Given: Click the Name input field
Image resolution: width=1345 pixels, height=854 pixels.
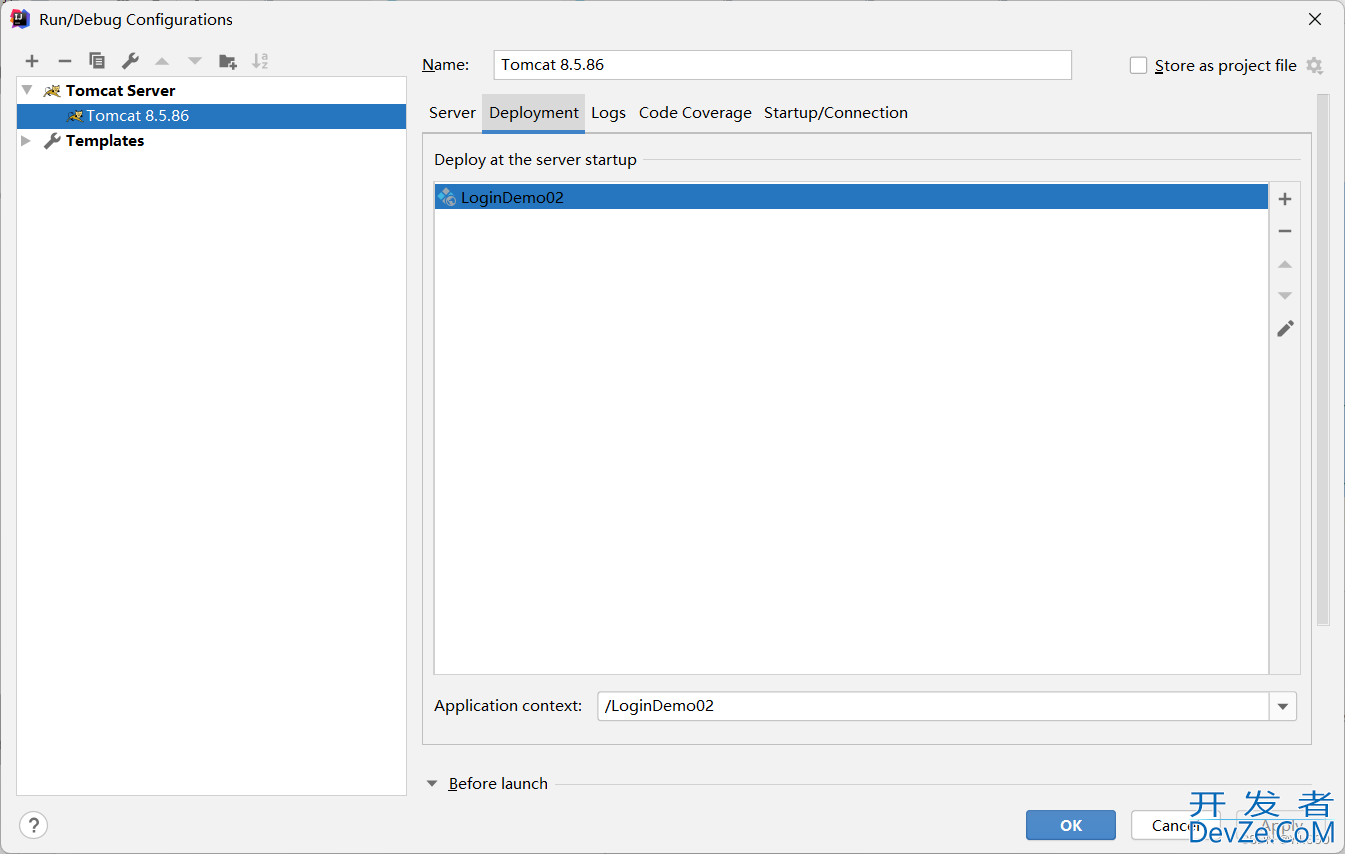Looking at the screenshot, I should [x=783, y=65].
